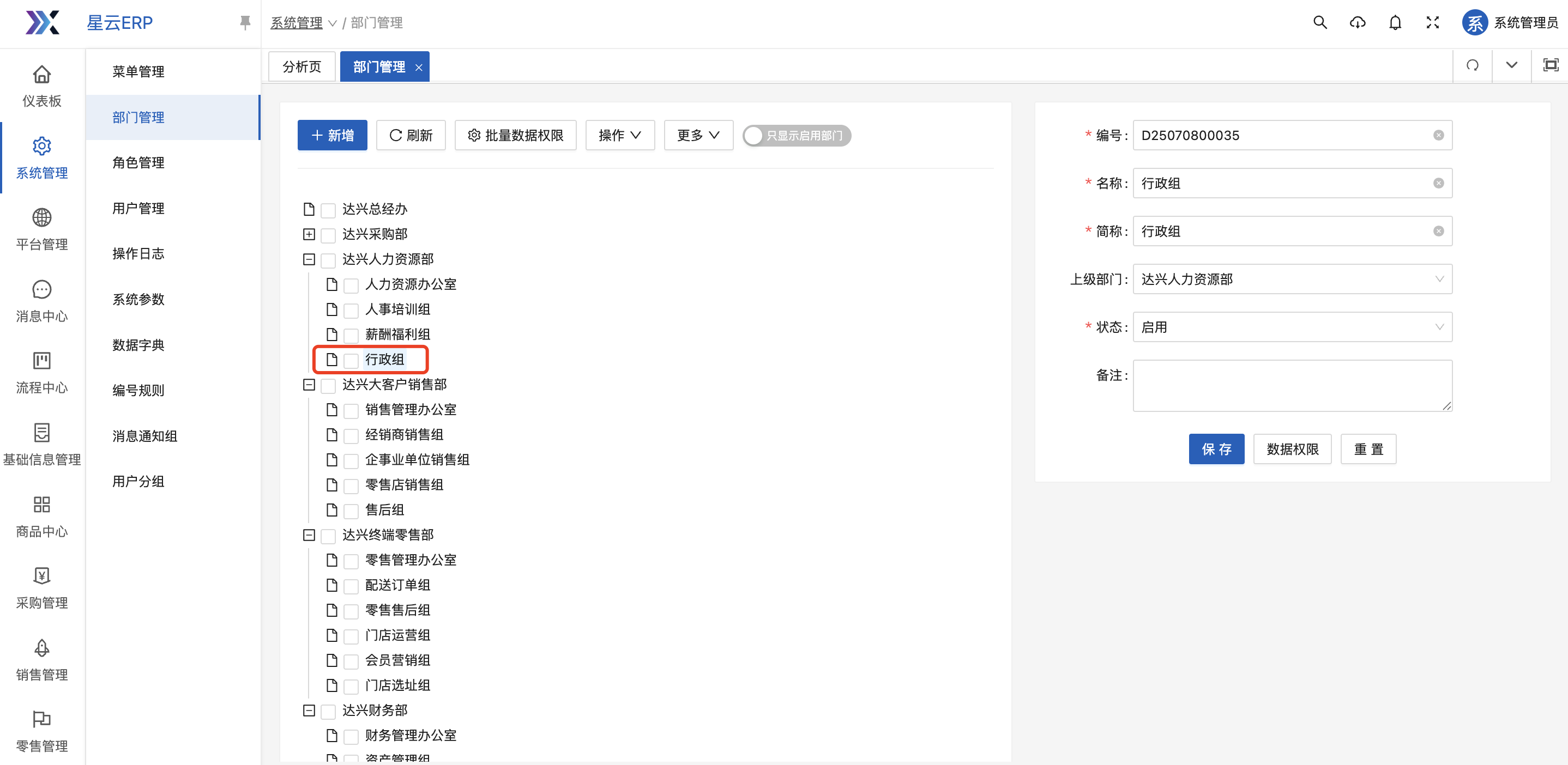The height and width of the screenshot is (765, 1568).
Task: Click the tab reload icon
Action: coord(1472,65)
